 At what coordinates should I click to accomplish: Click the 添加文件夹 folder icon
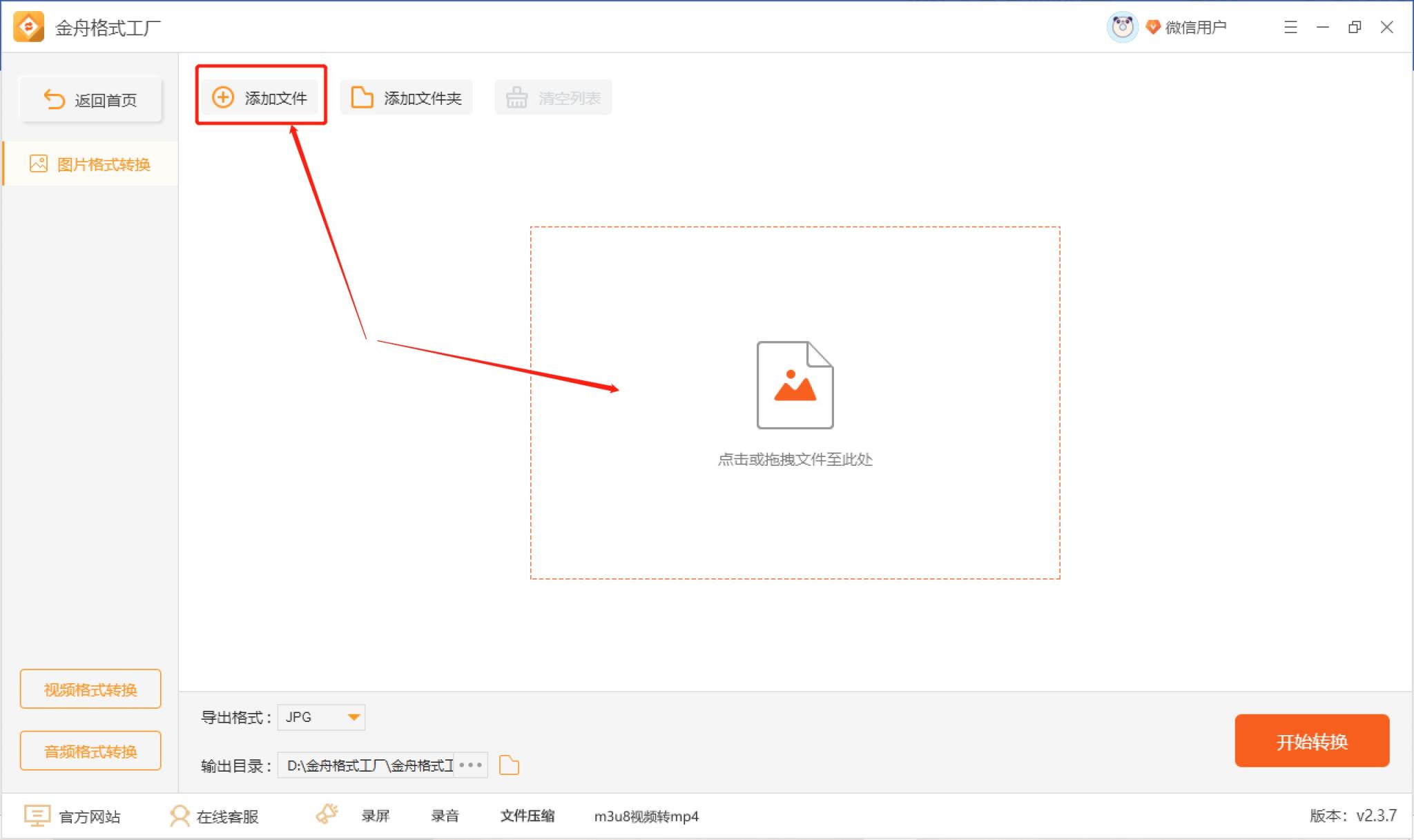point(362,97)
